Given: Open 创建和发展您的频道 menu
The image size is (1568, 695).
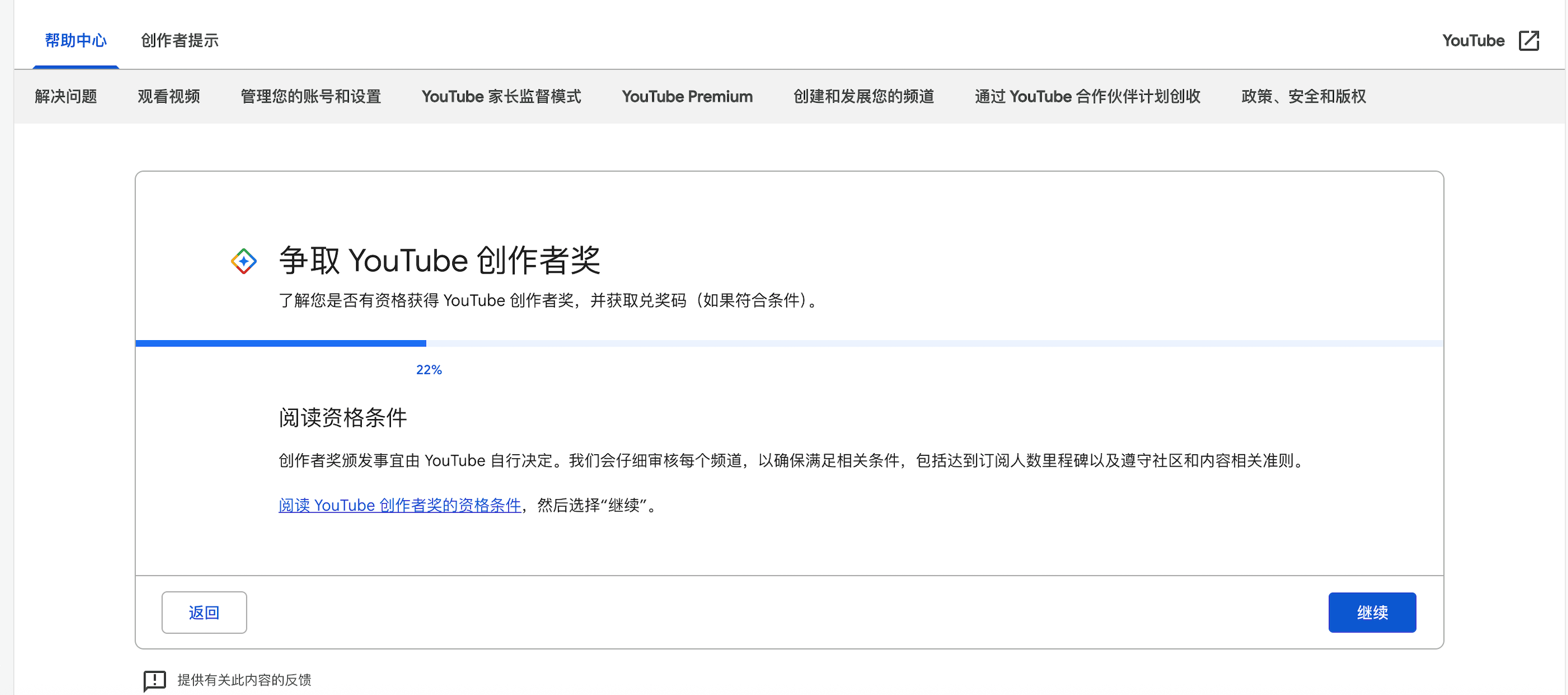Looking at the screenshot, I should click(863, 96).
